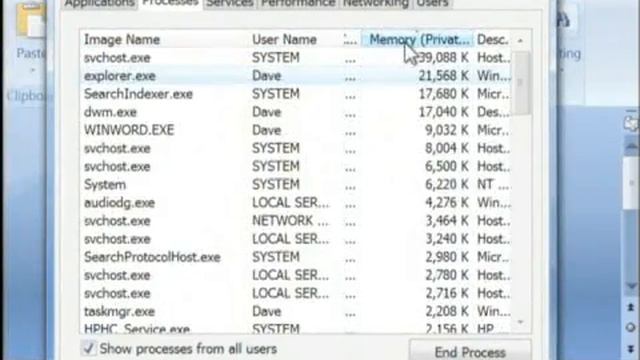
Task: Click the Paste icon in Word window
Action: click(30, 21)
